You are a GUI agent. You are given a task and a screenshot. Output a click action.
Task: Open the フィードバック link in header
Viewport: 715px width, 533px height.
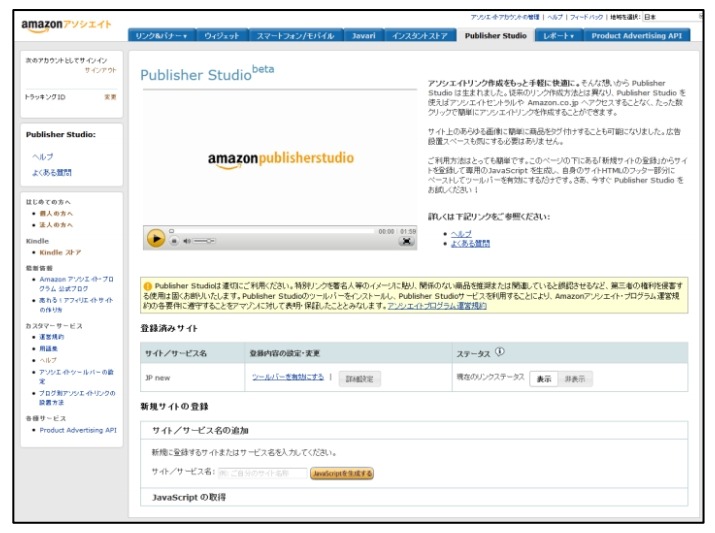tap(586, 17)
